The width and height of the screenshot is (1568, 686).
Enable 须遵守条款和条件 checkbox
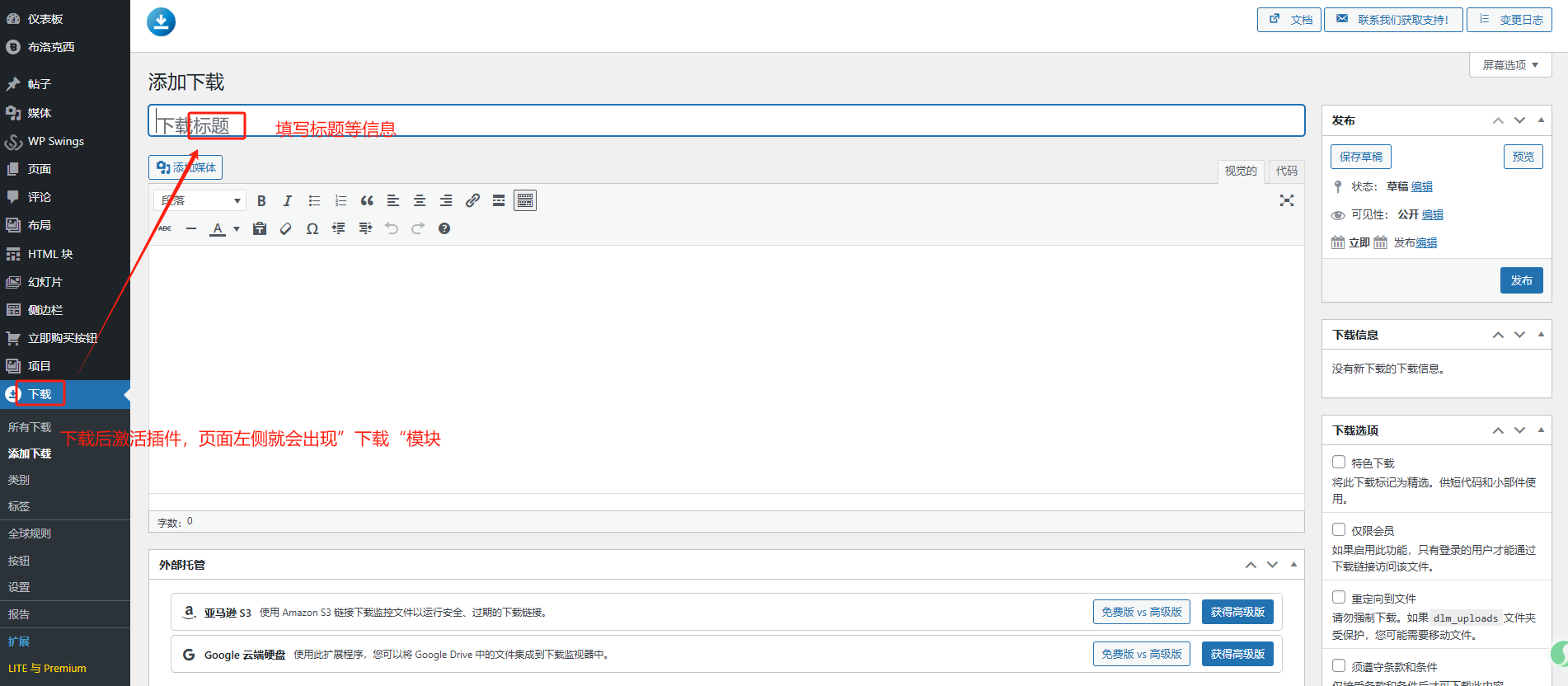click(x=1339, y=665)
